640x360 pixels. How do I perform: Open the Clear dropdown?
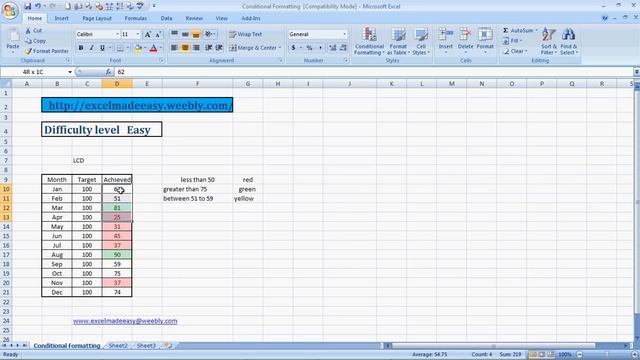[x=515, y=51]
